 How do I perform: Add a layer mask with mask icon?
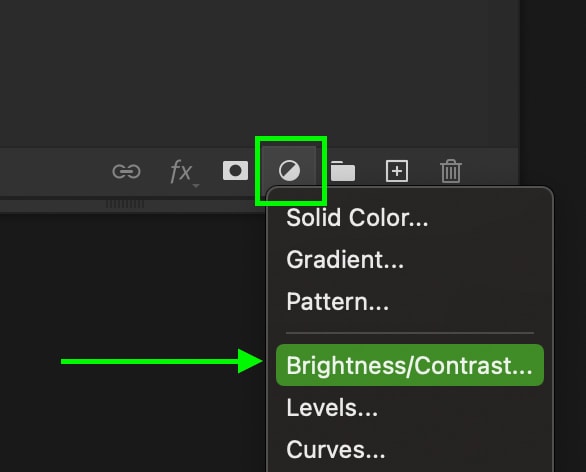pyautogui.click(x=235, y=171)
